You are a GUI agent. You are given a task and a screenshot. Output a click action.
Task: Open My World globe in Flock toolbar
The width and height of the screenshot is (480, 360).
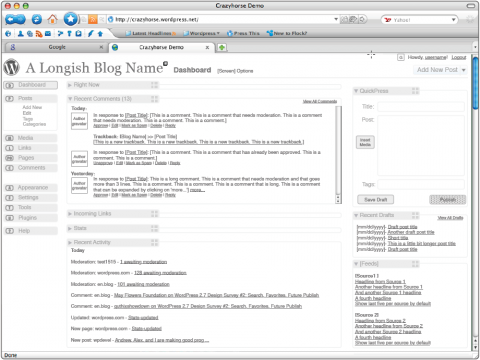[8, 34]
